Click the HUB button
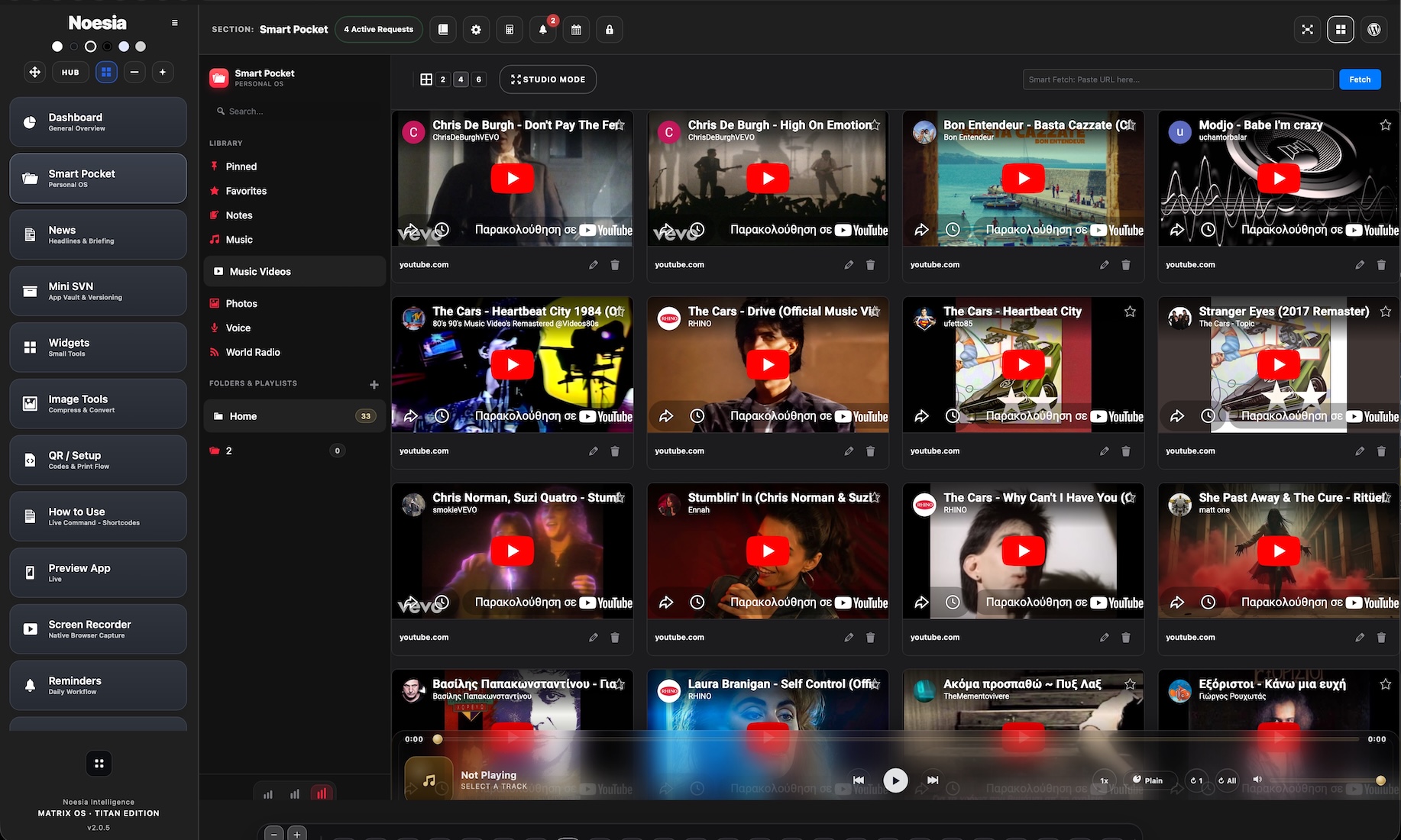1401x840 pixels. [x=70, y=73]
